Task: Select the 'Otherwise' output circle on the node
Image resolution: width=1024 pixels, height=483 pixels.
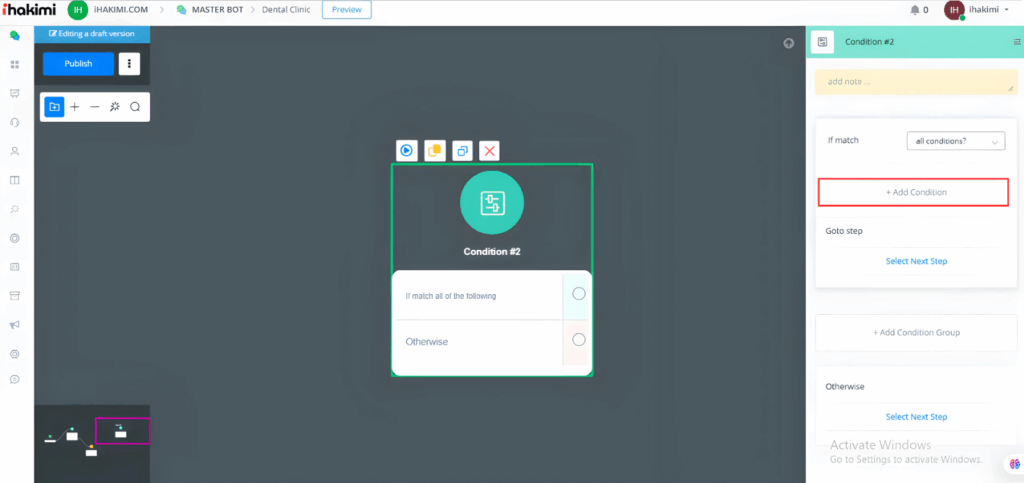Action: [578, 340]
